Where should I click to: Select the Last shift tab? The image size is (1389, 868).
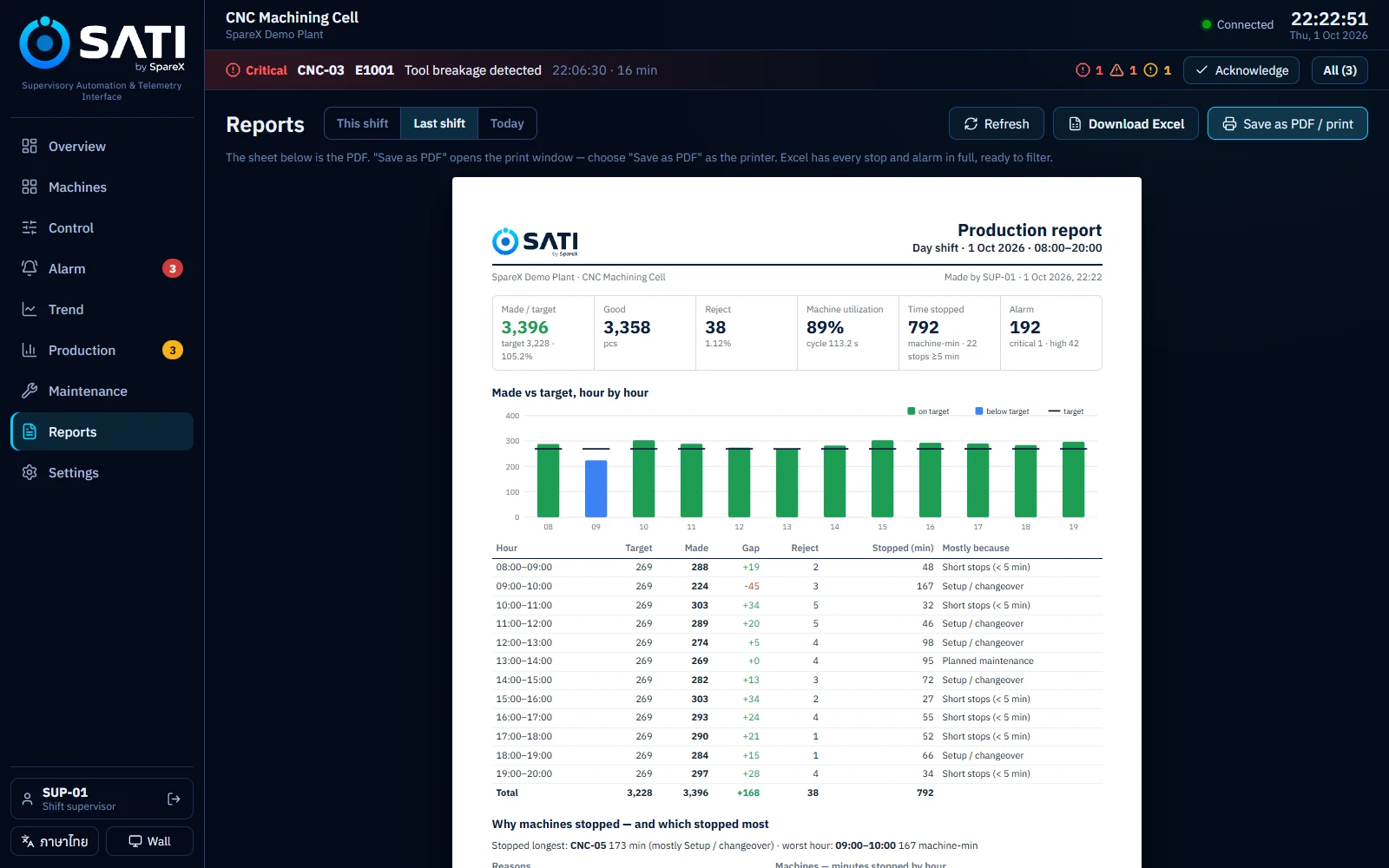(x=439, y=123)
